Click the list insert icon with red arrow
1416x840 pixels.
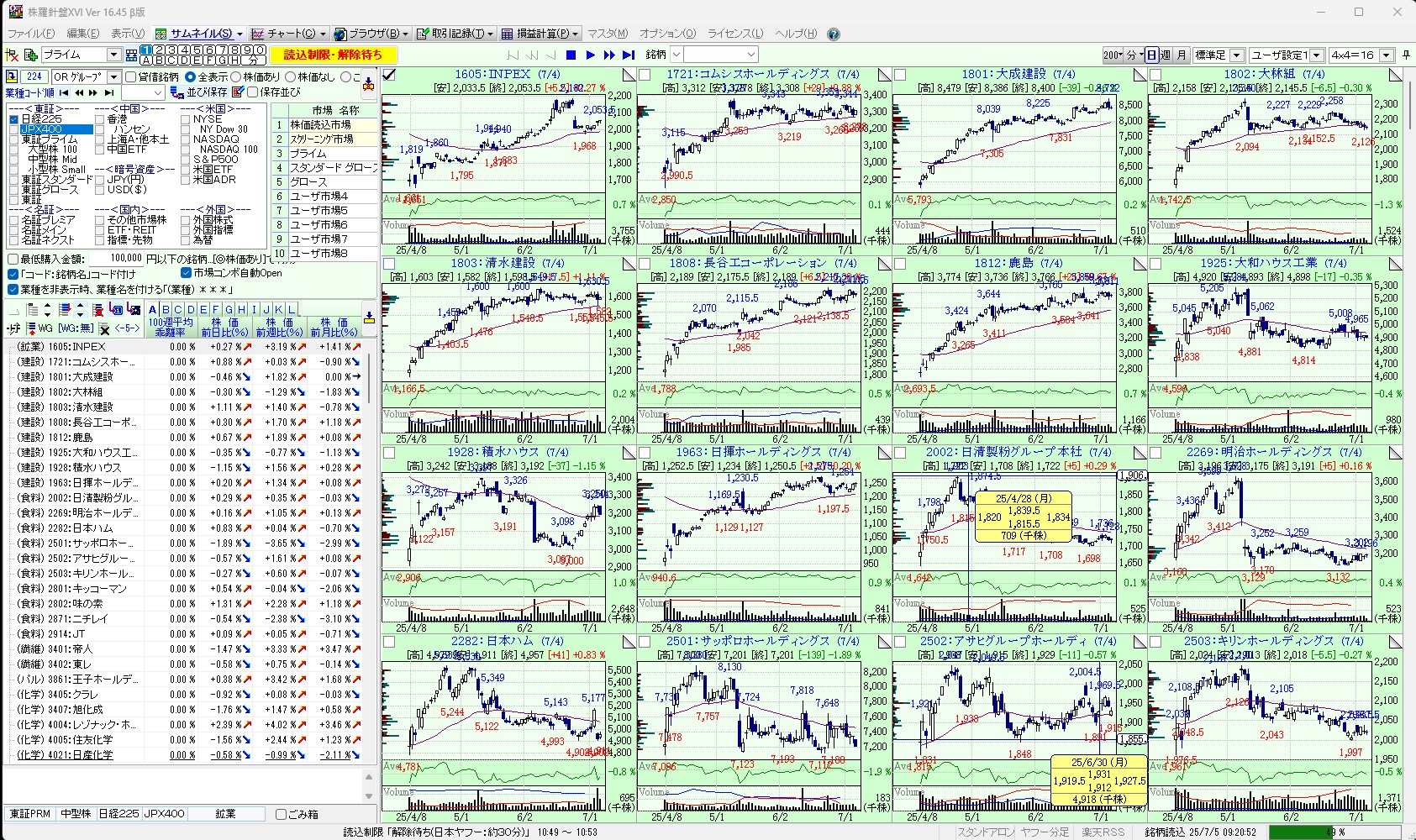[x=65, y=309]
